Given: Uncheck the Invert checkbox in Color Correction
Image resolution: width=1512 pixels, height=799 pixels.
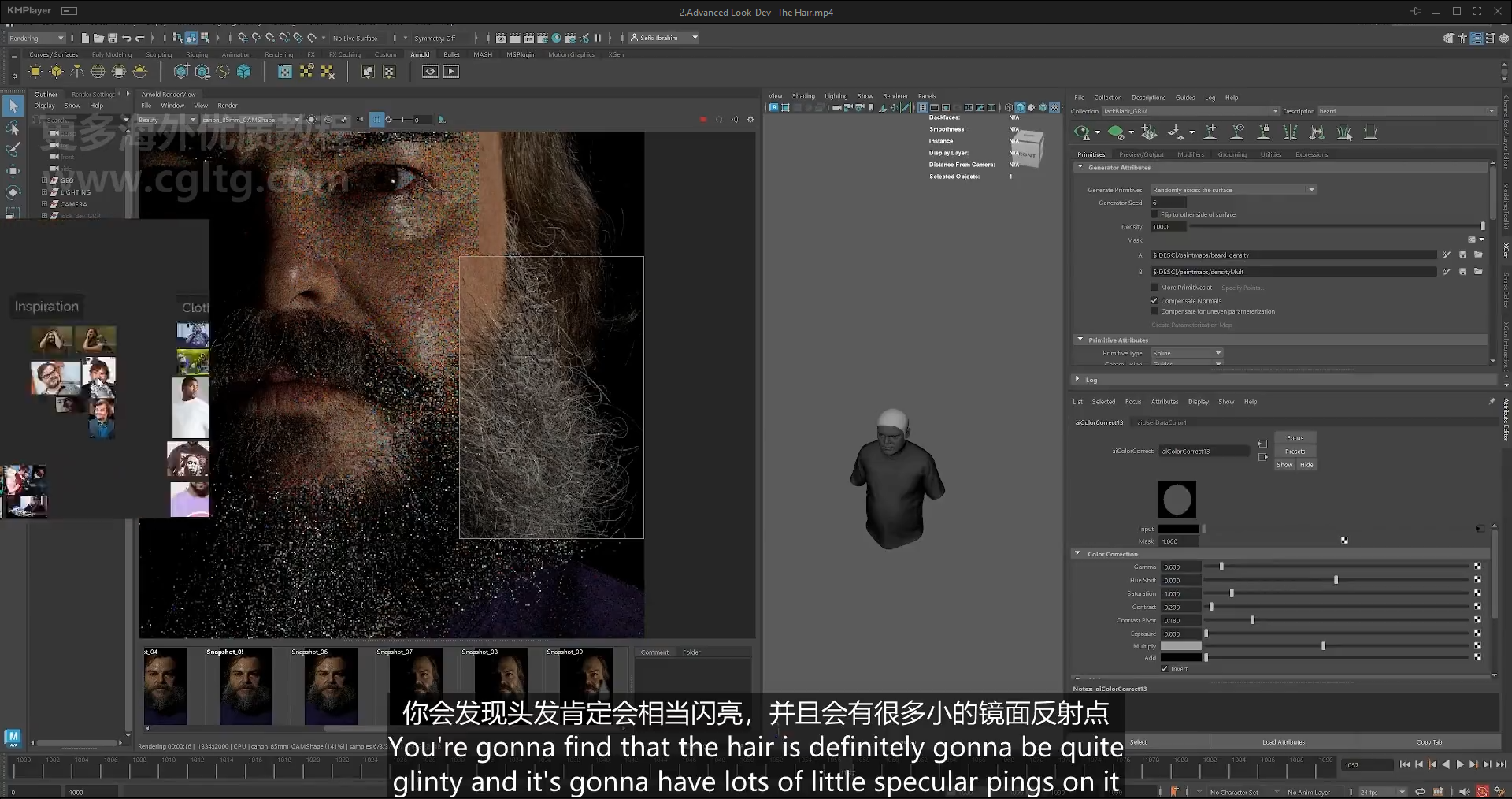Looking at the screenshot, I should [x=1165, y=669].
